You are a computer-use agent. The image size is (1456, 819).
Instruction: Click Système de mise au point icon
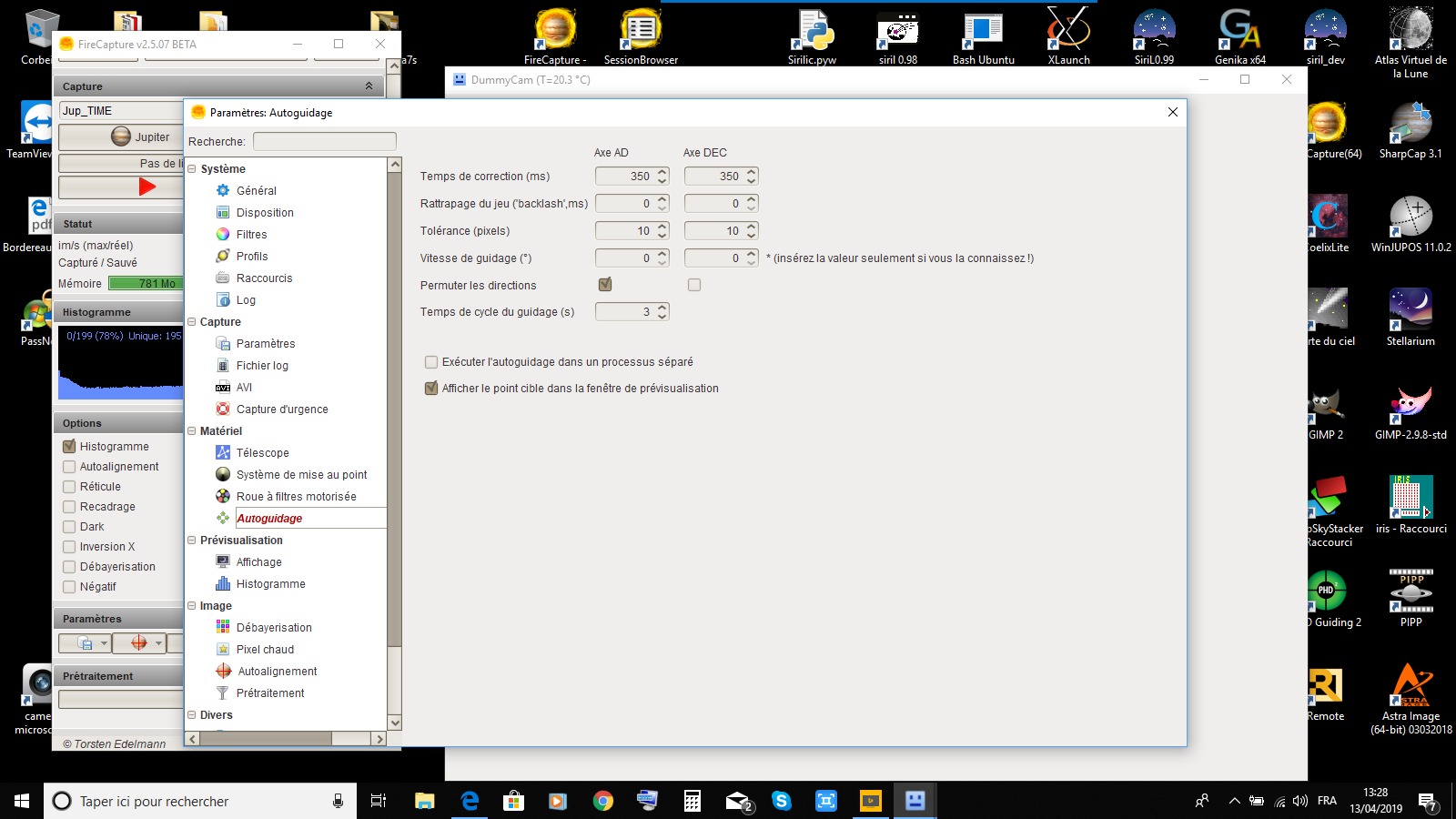tap(223, 474)
